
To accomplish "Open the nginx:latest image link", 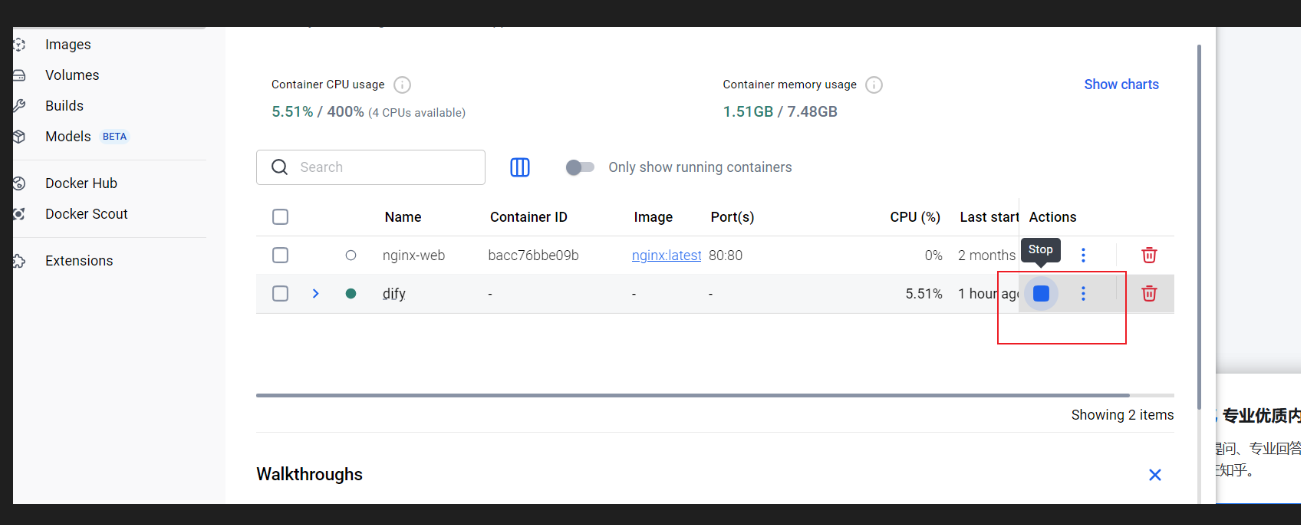I will (x=666, y=255).
